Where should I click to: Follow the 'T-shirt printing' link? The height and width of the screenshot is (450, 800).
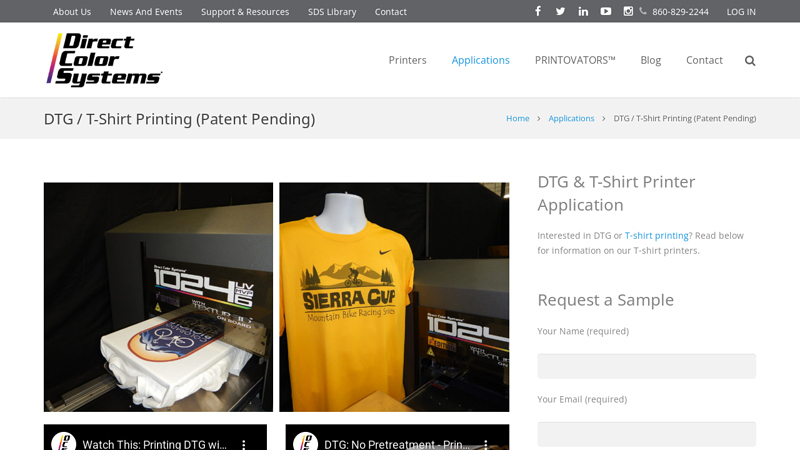click(656, 236)
